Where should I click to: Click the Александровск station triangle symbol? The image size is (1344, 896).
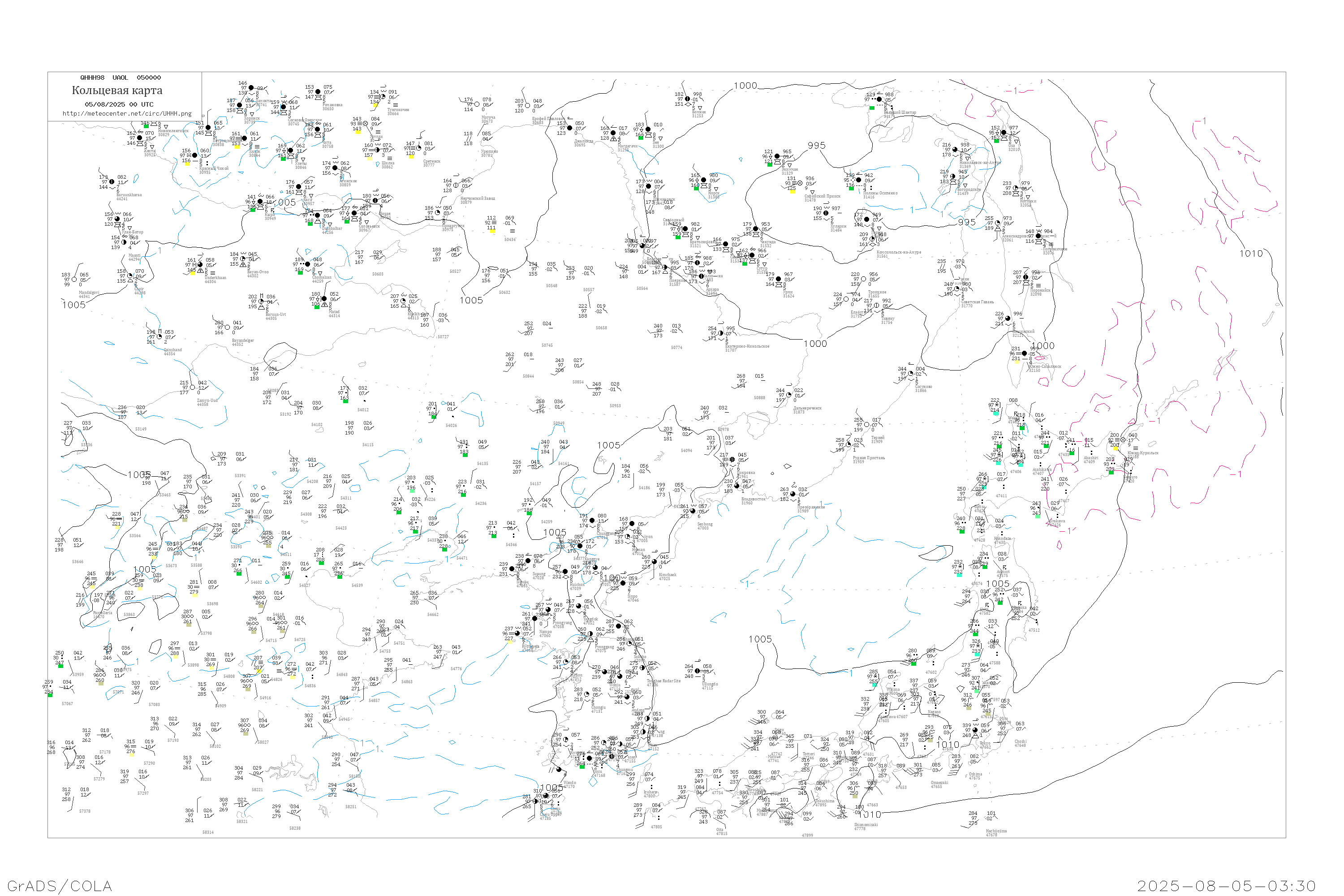pyautogui.click(x=997, y=228)
